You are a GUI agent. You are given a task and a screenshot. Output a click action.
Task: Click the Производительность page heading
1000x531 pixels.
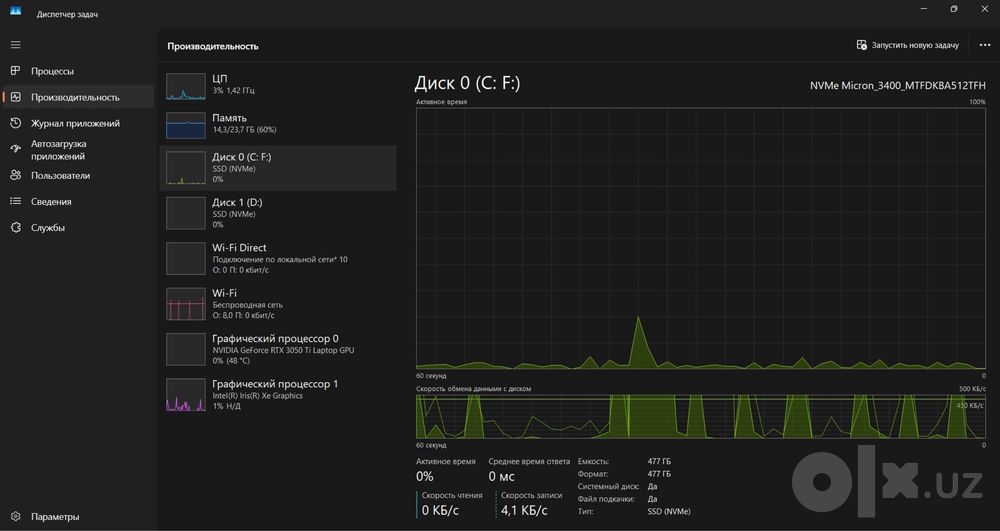pos(213,47)
